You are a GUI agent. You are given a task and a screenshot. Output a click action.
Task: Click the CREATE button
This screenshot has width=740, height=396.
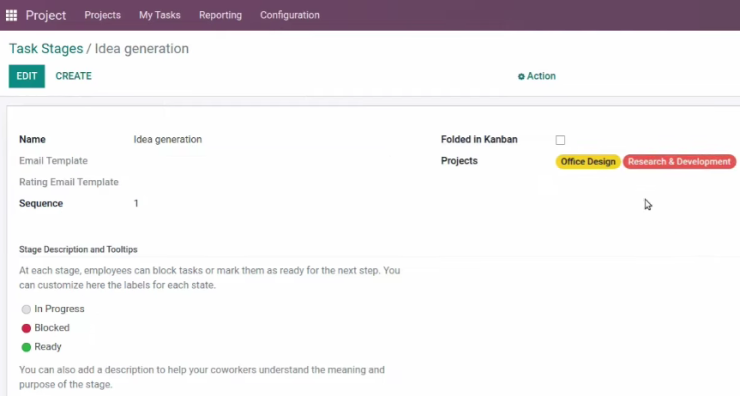[x=74, y=76]
